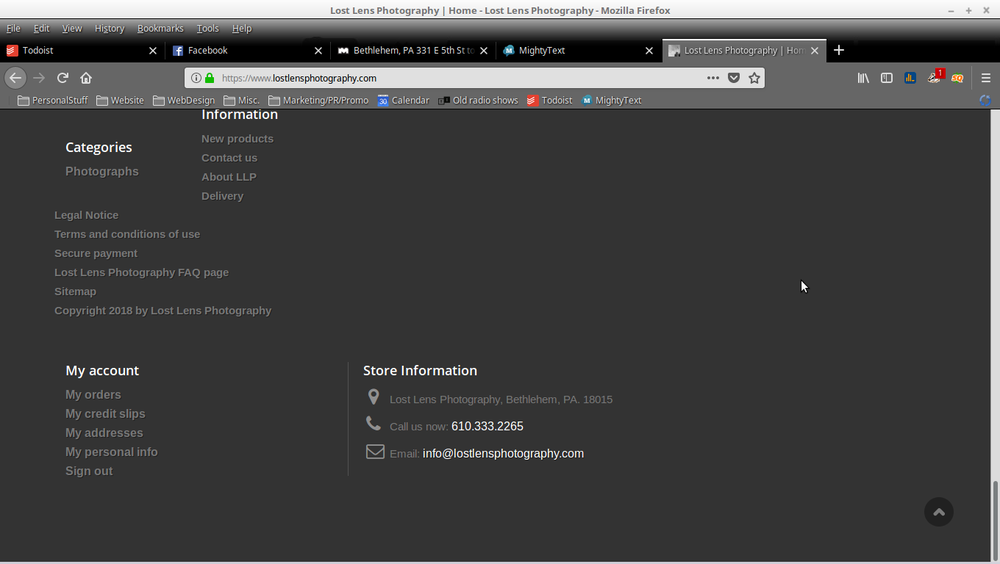The height and width of the screenshot is (564, 1000).
Task: Expand the PersonalStuff bookmarks folder
Action: pos(53,100)
